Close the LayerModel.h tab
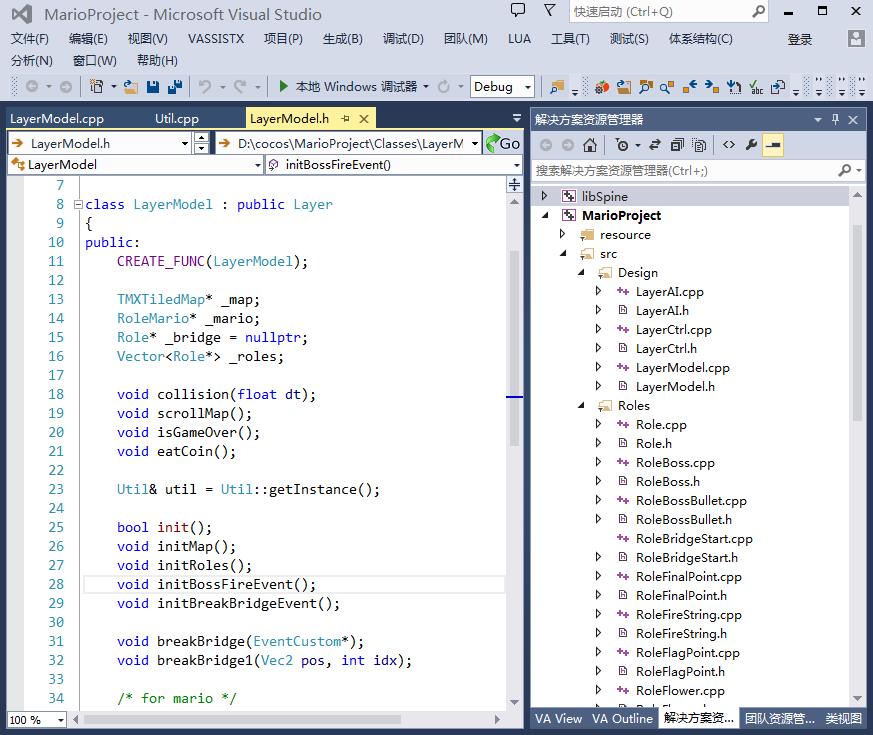The width and height of the screenshot is (873, 735). [x=364, y=119]
